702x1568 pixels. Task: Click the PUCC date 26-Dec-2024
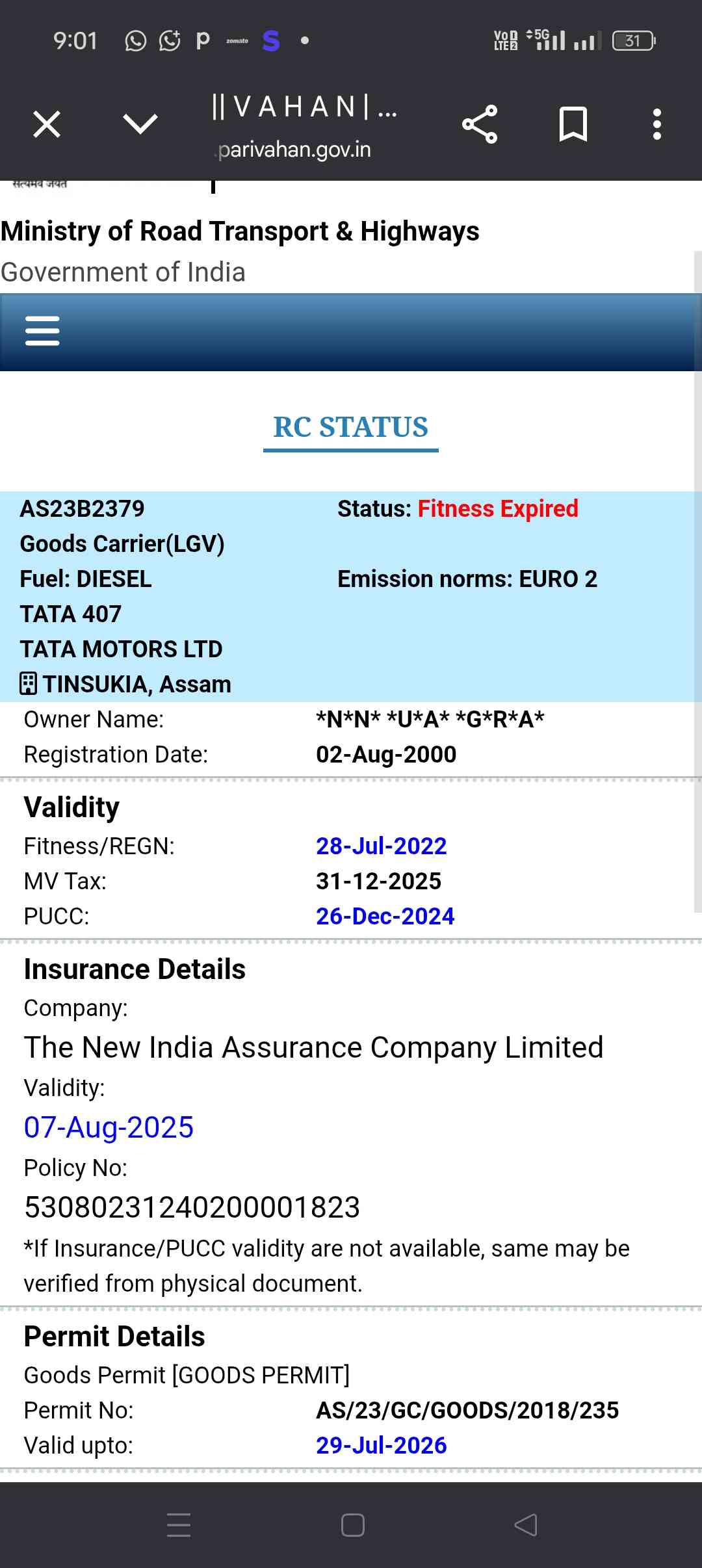[385, 916]
